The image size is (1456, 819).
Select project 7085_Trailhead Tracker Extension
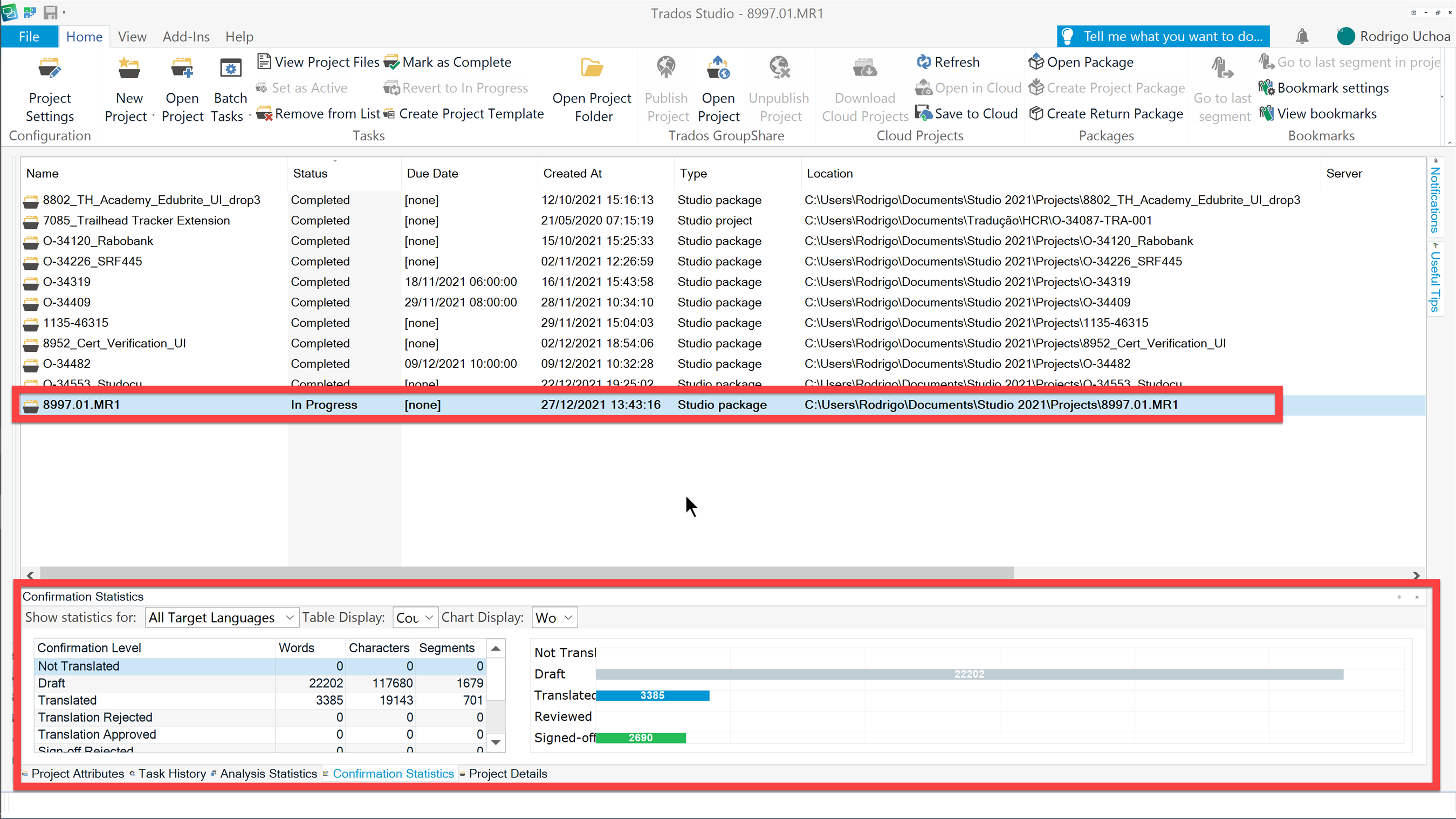(x=723, y=221)
